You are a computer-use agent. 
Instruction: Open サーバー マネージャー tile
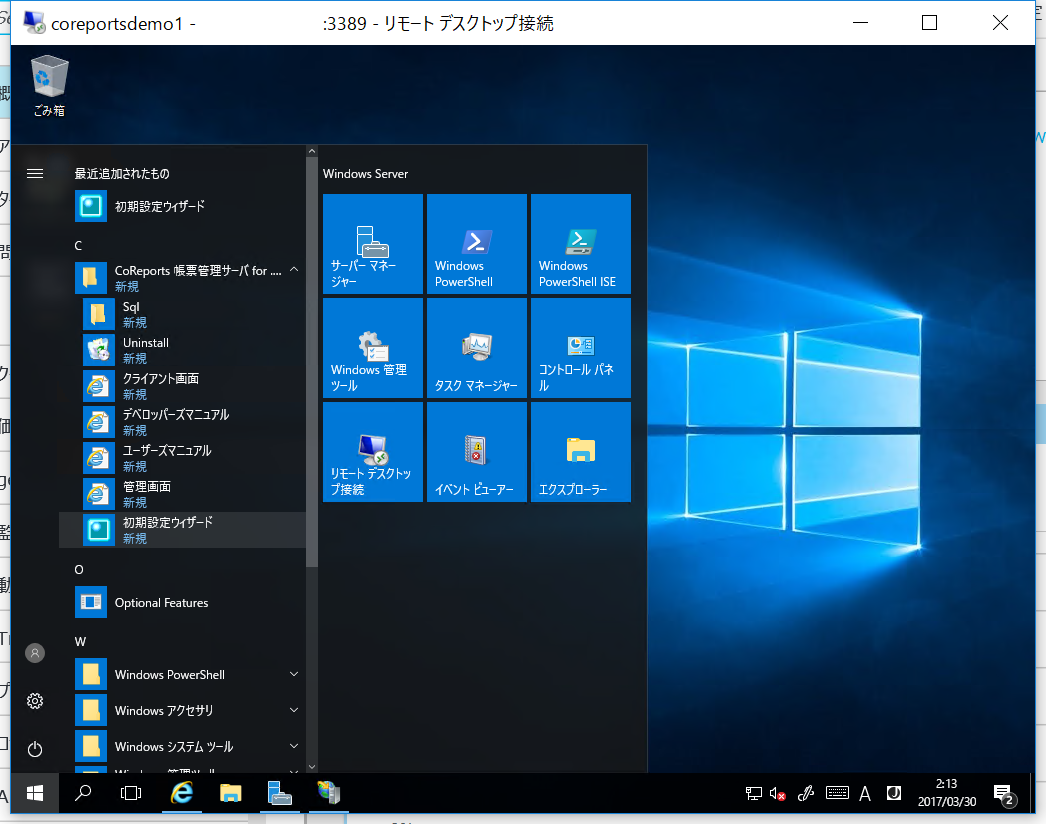[x=373, y=244]
